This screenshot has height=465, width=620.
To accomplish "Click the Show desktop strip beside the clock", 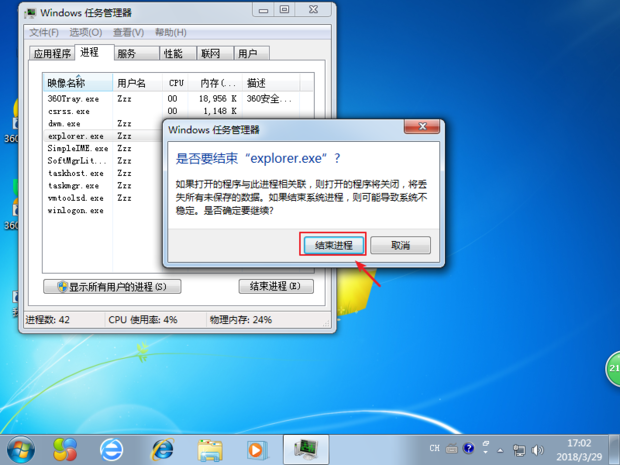I will 614,450.
